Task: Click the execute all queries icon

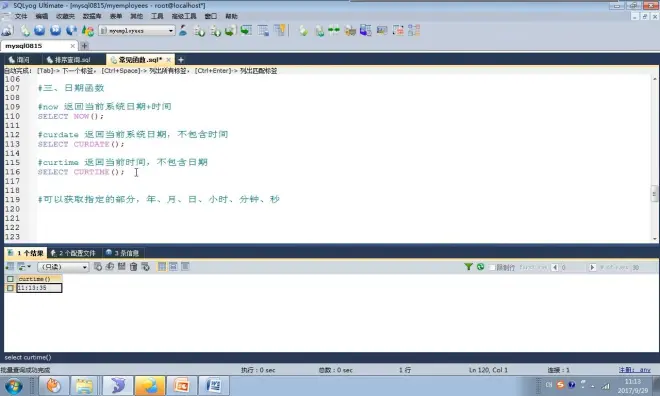Action: click(56, 31)
